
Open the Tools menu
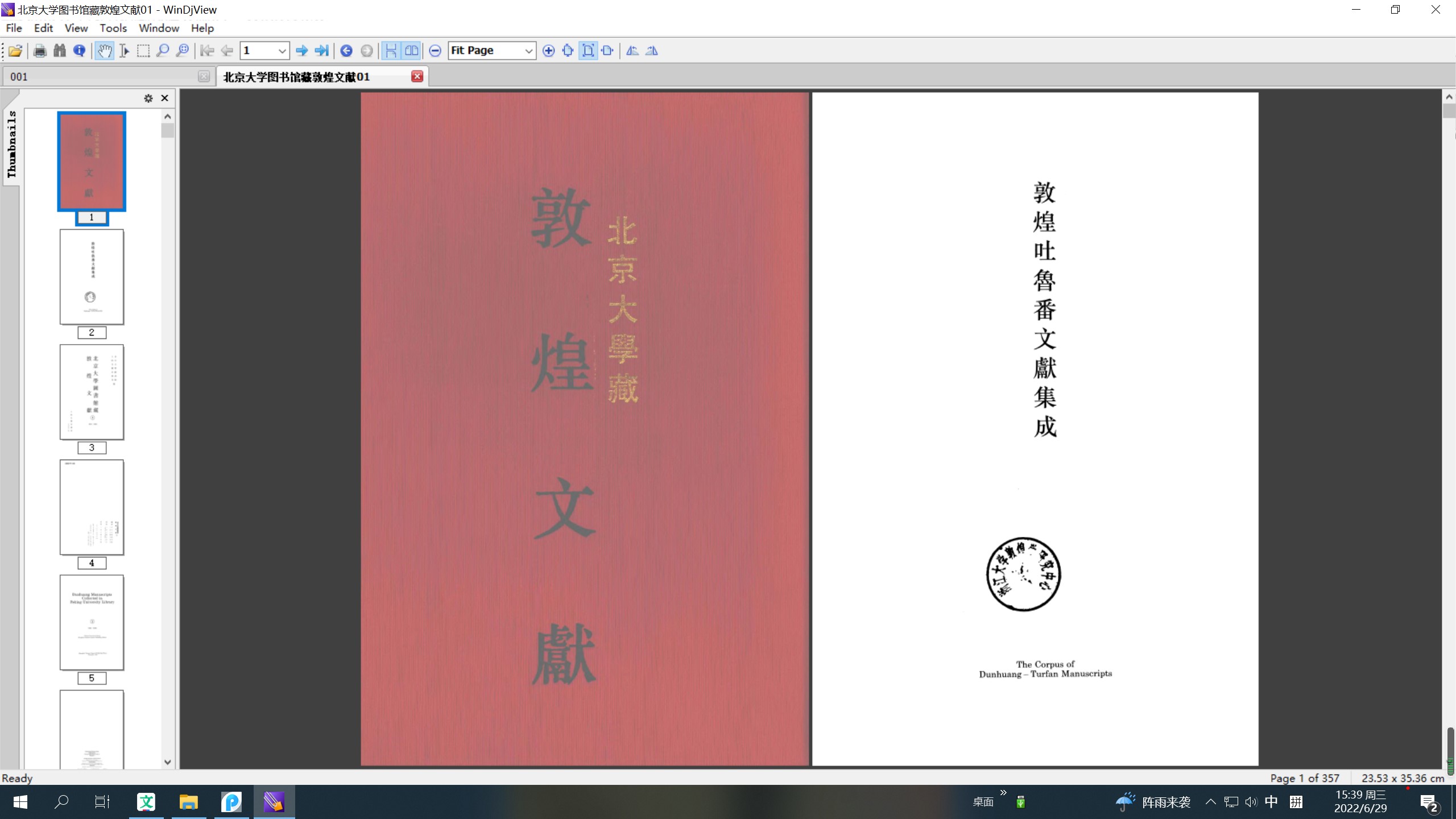[x=113, y=28]
